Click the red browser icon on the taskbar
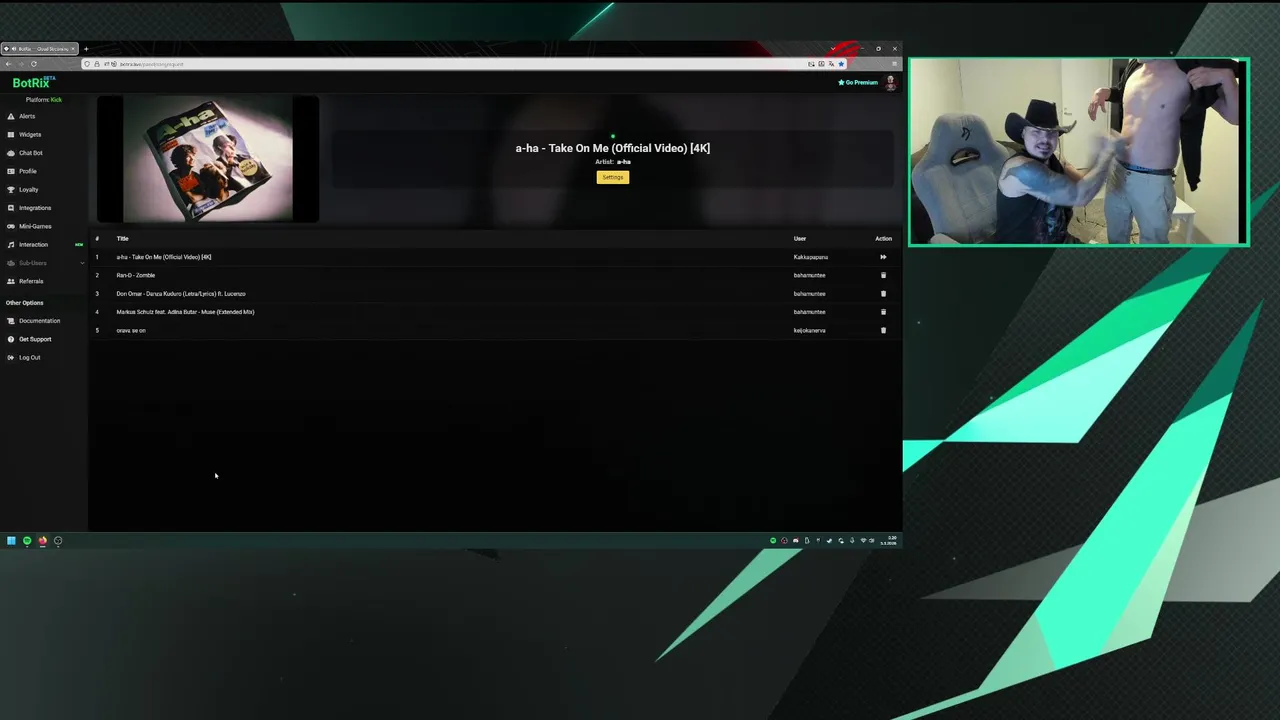Screen dimensions: 1280x720 (42, 541)
